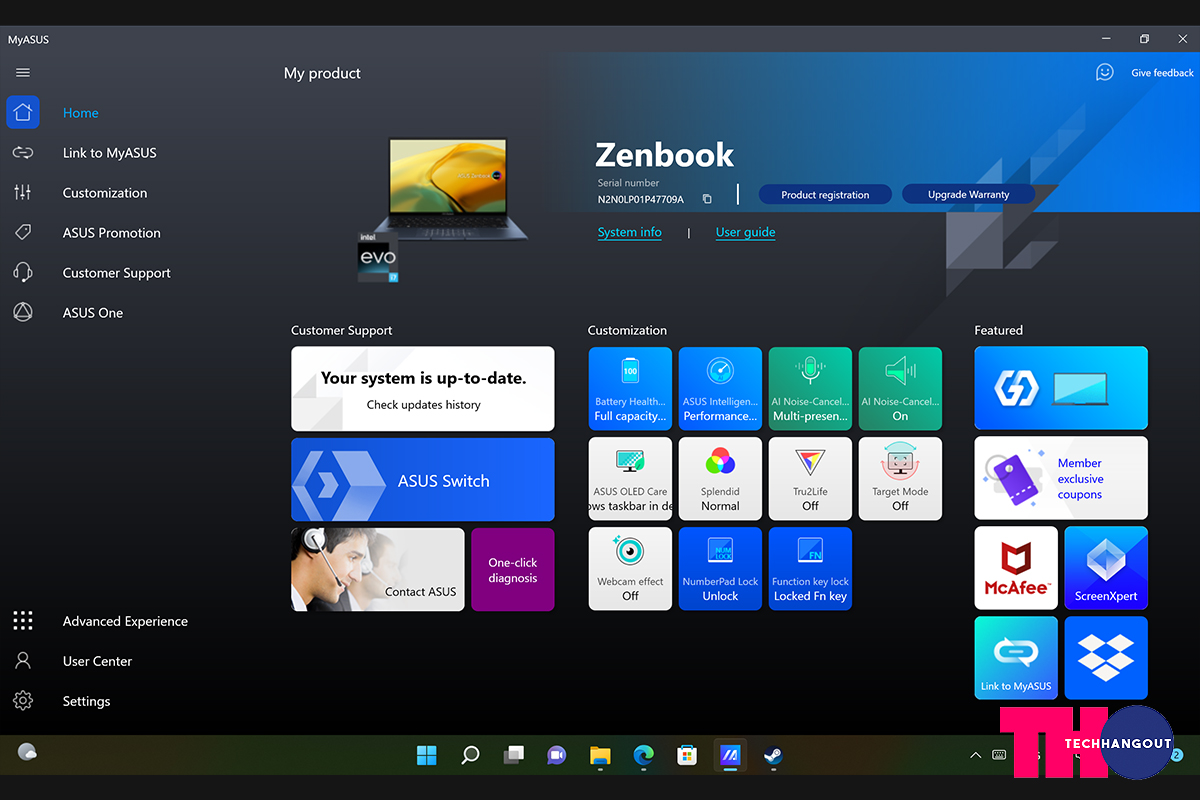The height and width of the screenshot is (800, 1200).
Task: Open the ScreenXpert featured tile
Action: (x=1106, y=568)
